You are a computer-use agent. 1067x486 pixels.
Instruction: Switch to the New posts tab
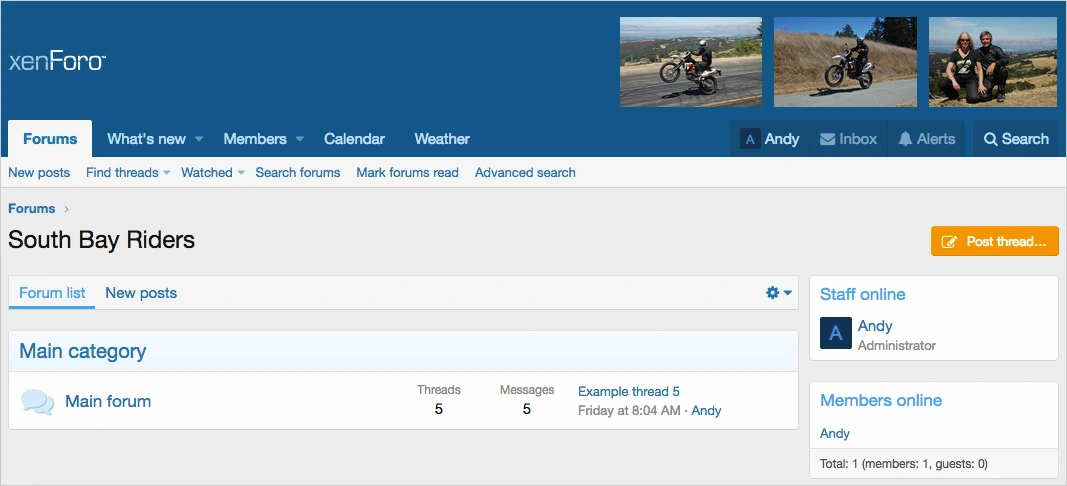point(141,293)
